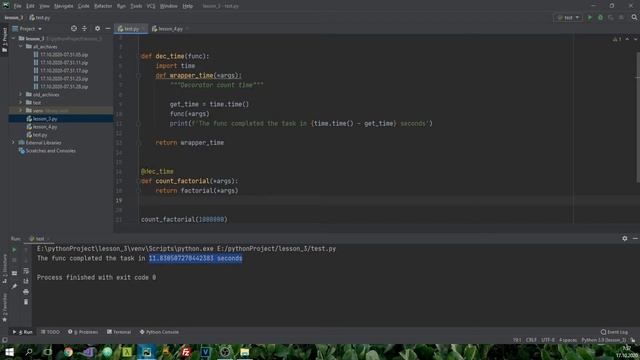Viewport: 640px width, 360px height.
Task: Open the TODO tool window
Action: [x=50, y=332]
